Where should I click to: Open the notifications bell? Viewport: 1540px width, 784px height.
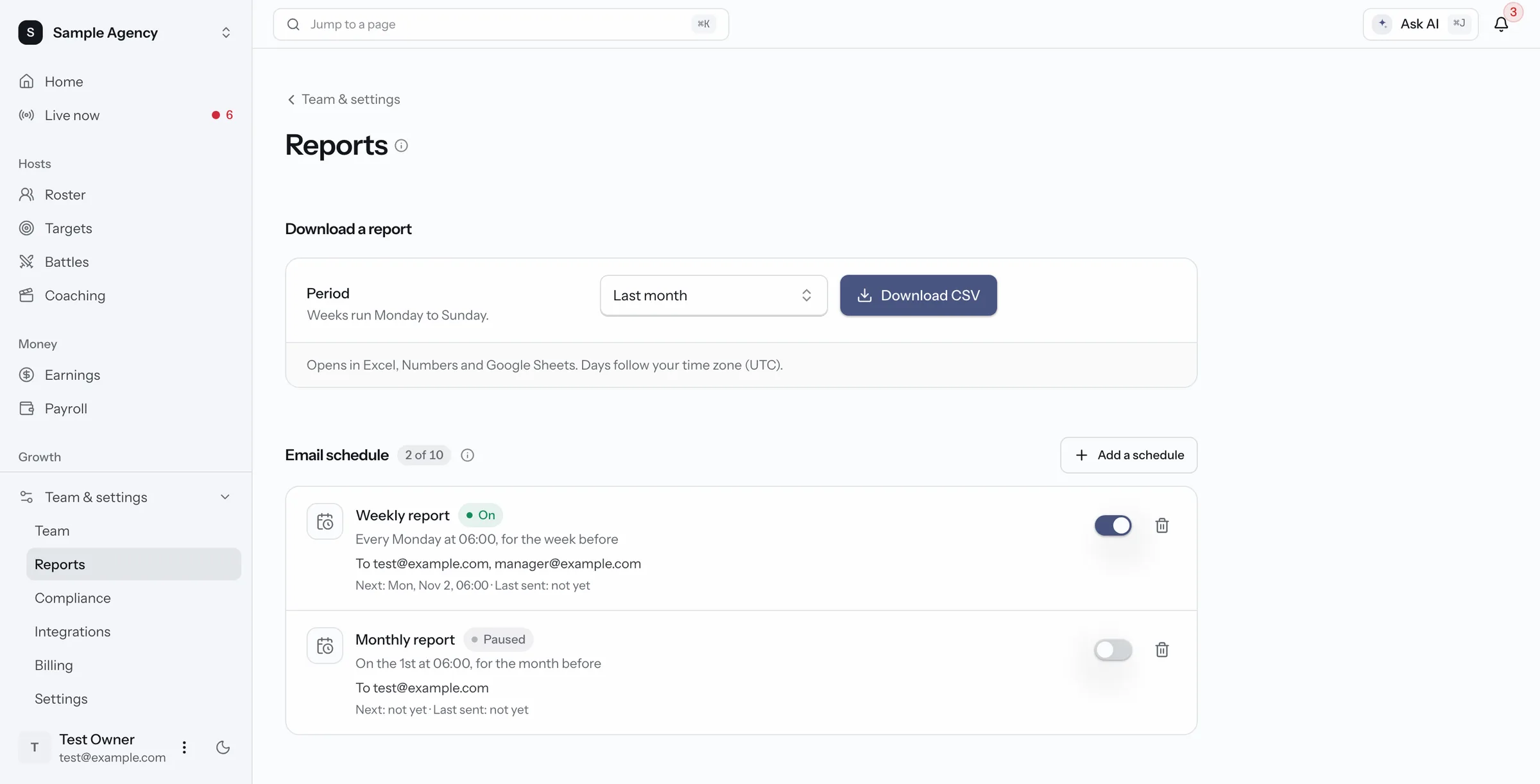[x=1501, y=24]
